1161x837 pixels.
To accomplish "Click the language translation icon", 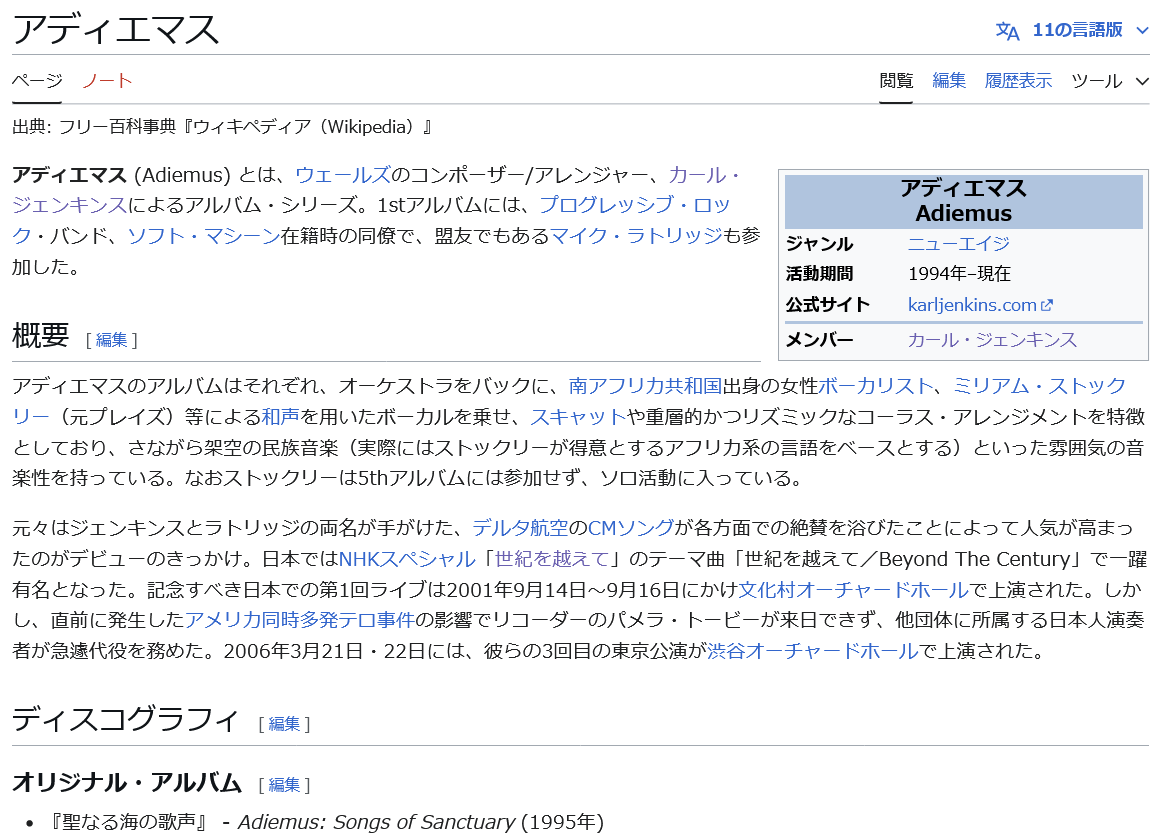I will (x=1007, y=30).
